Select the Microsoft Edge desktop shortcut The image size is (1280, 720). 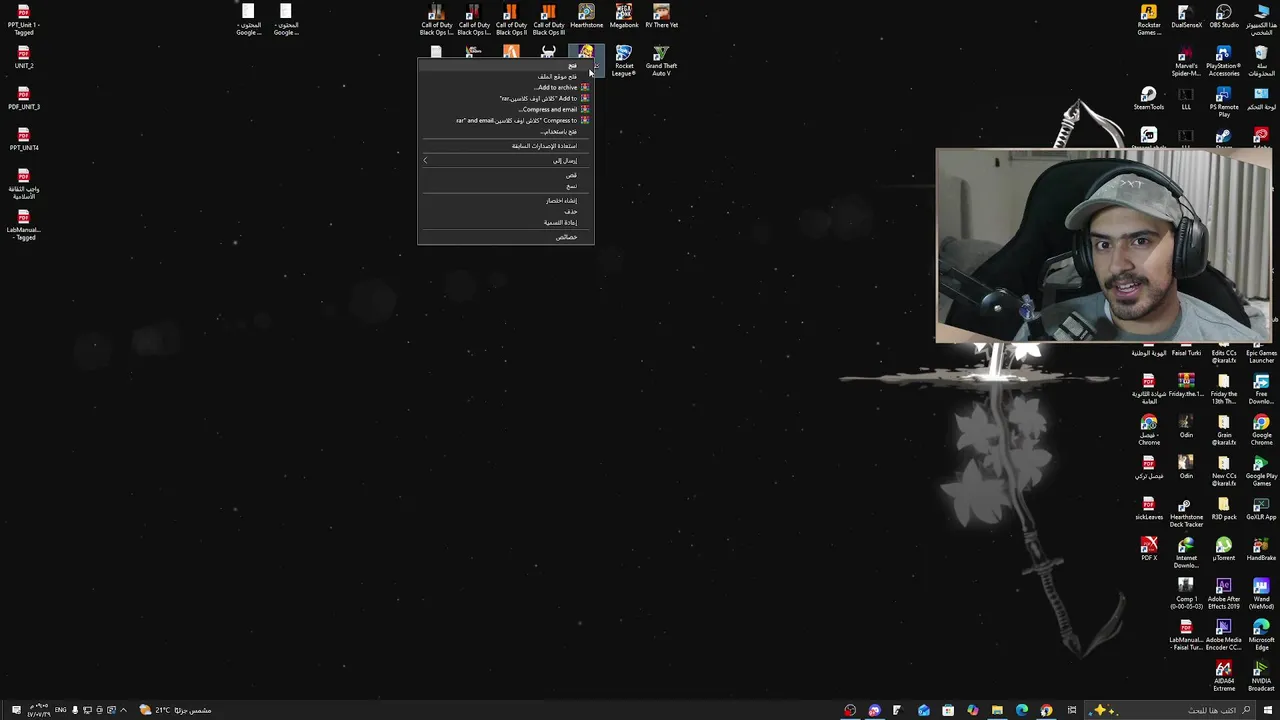[x=1261, y=635]
